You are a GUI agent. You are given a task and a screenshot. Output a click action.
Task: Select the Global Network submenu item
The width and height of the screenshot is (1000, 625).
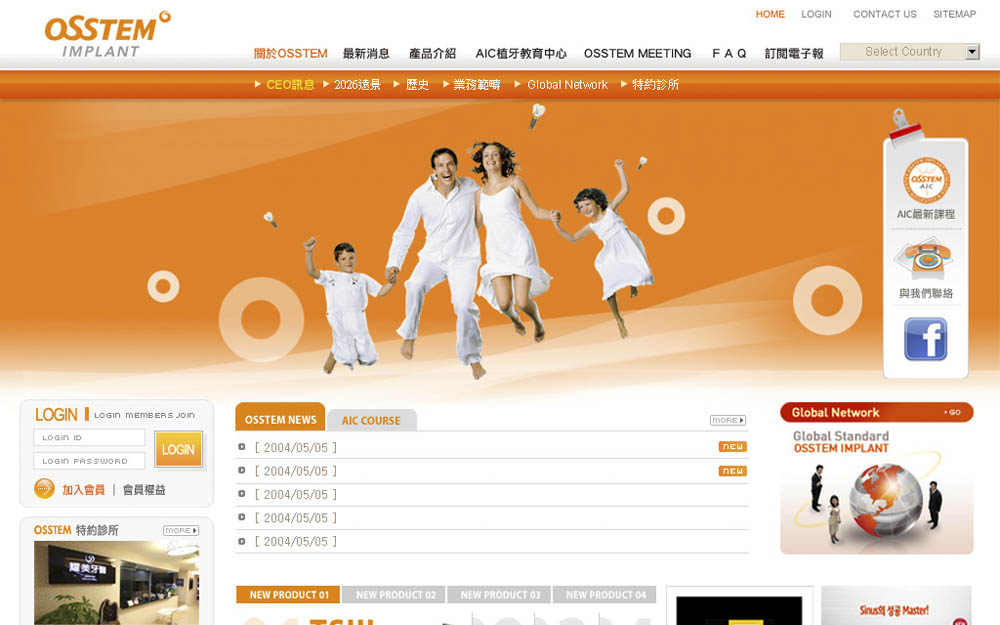click(x=568, y=85)
